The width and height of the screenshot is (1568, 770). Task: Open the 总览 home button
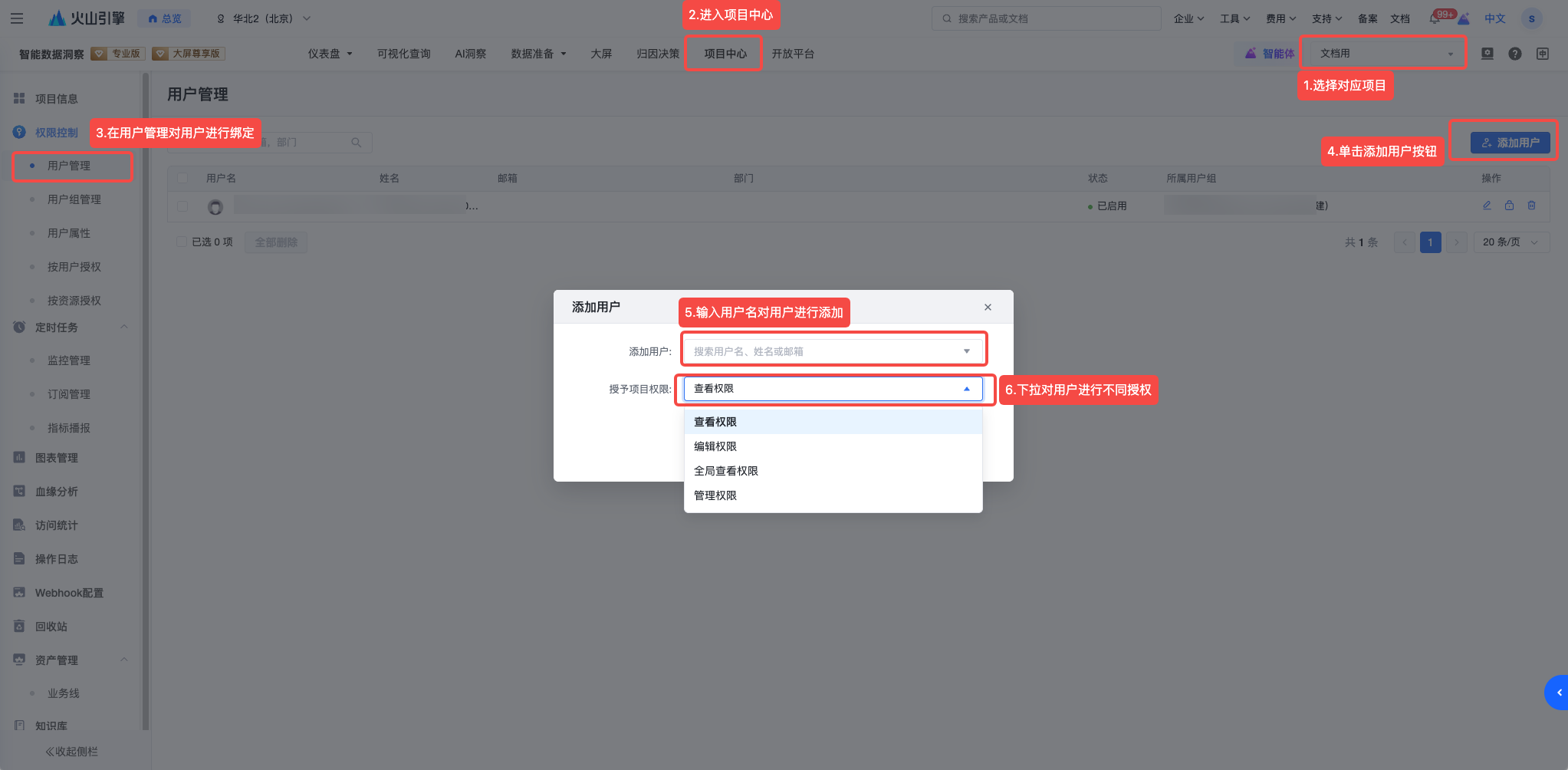tap(165, 18)
